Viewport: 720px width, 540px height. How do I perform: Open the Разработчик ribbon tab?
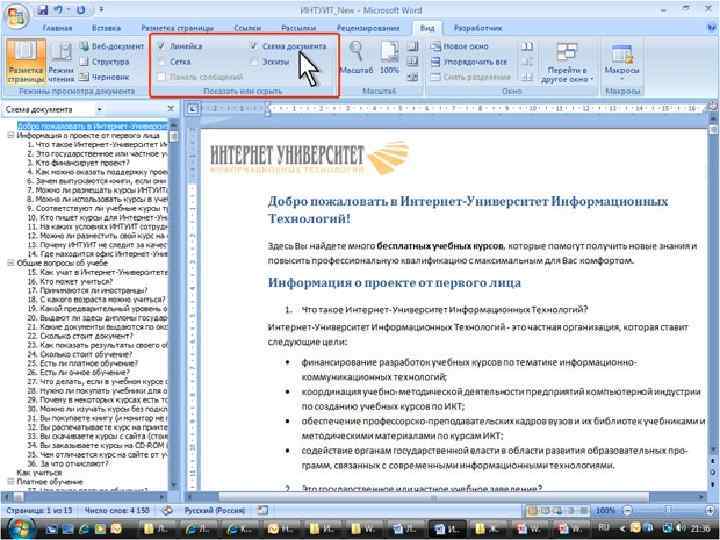(x=478, y=28)
